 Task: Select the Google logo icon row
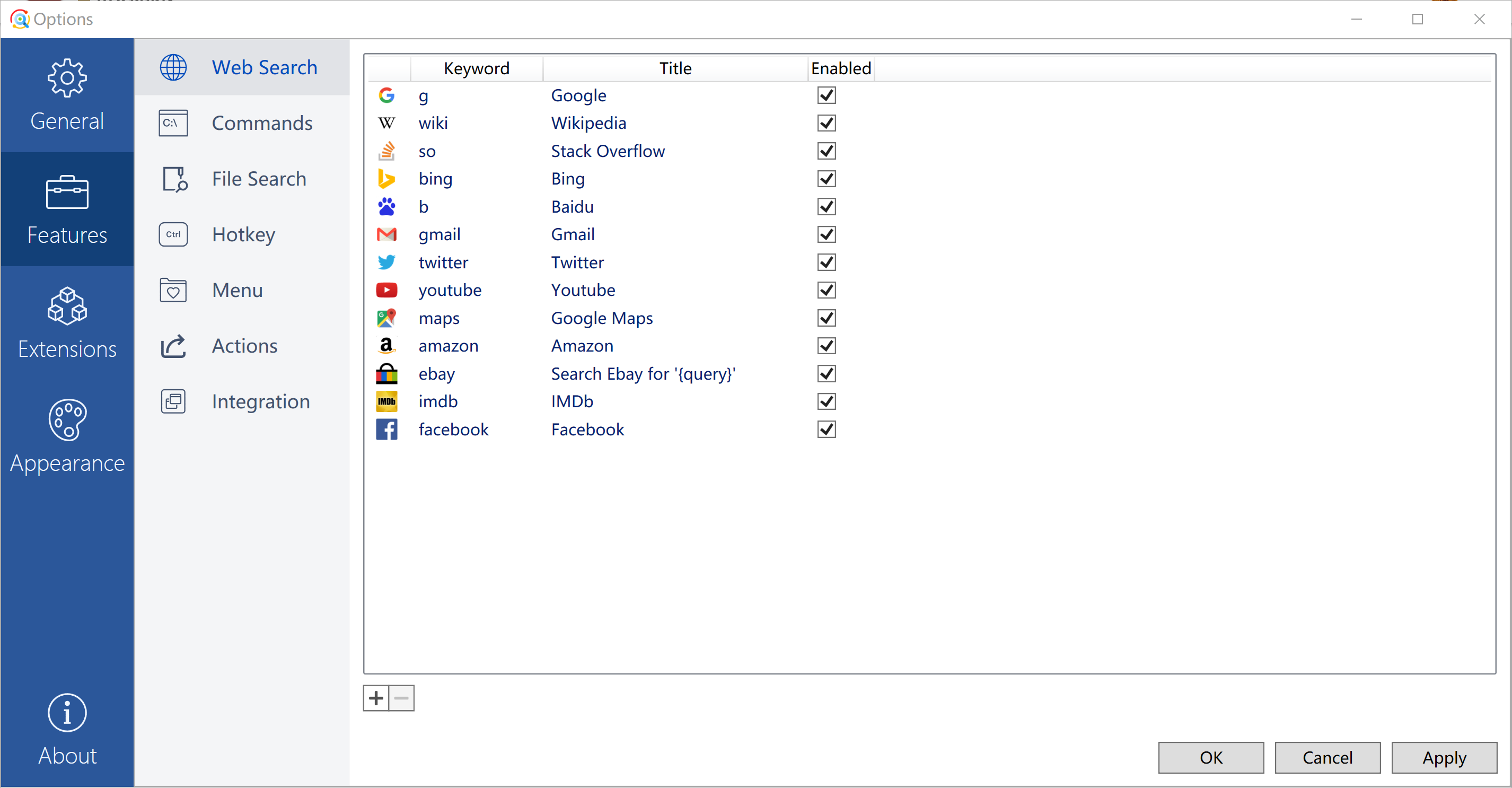click(x=386, y=95)
